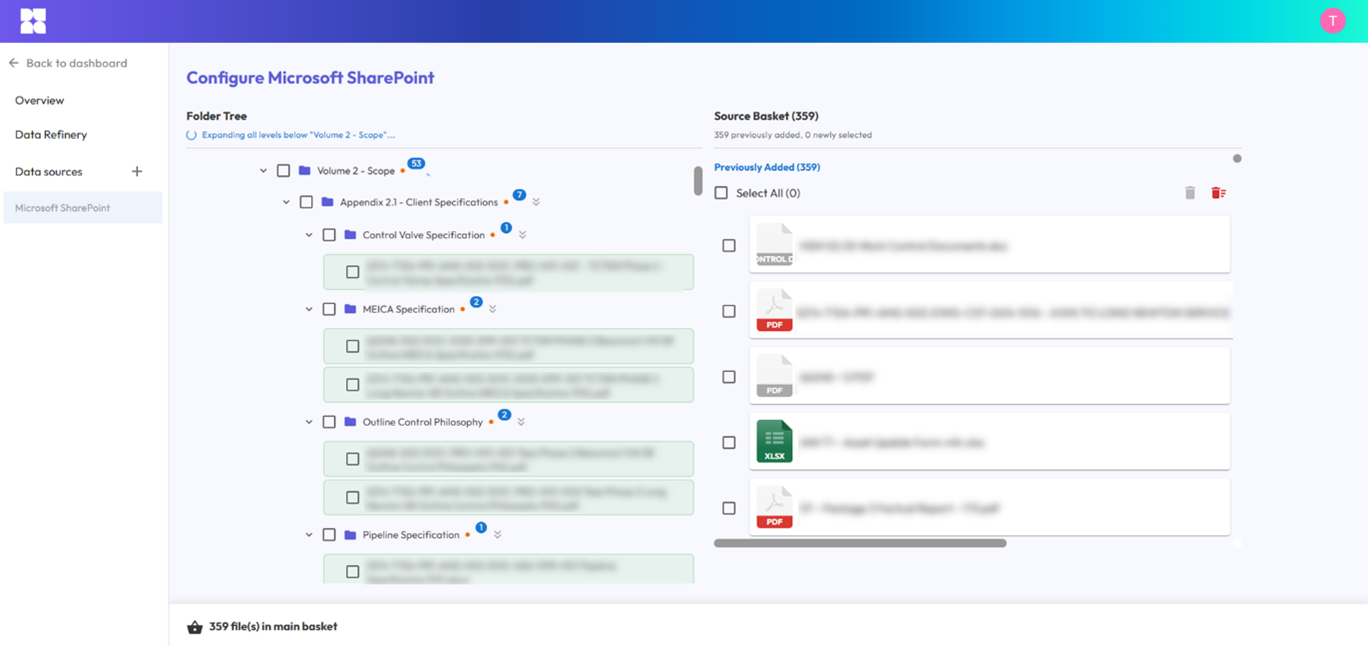Image resolution: width=1368 pixels, height=646 pixels.
Task: Open the user profile avatar T
Action: (x=1332, y=21)
